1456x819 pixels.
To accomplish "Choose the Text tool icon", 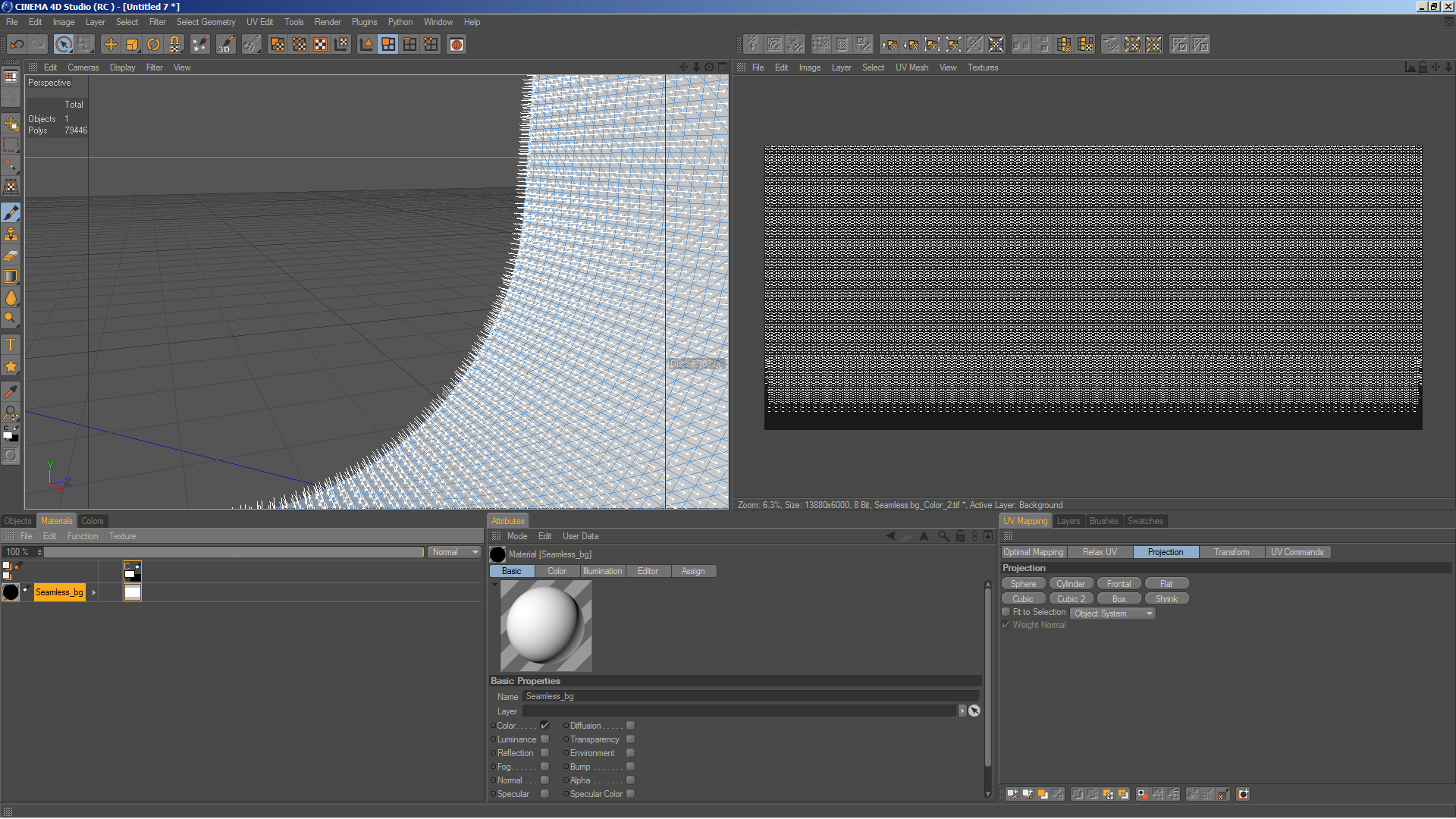I will 11,345.
